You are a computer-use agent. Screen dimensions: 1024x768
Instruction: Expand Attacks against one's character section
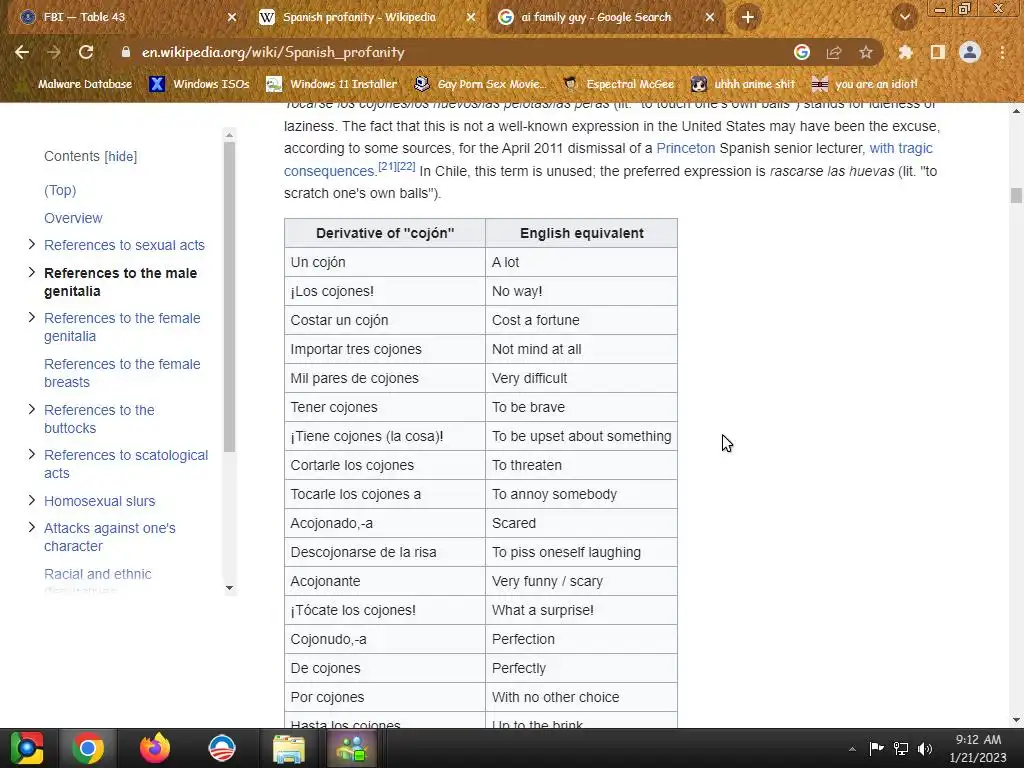(x=31, y=528)
